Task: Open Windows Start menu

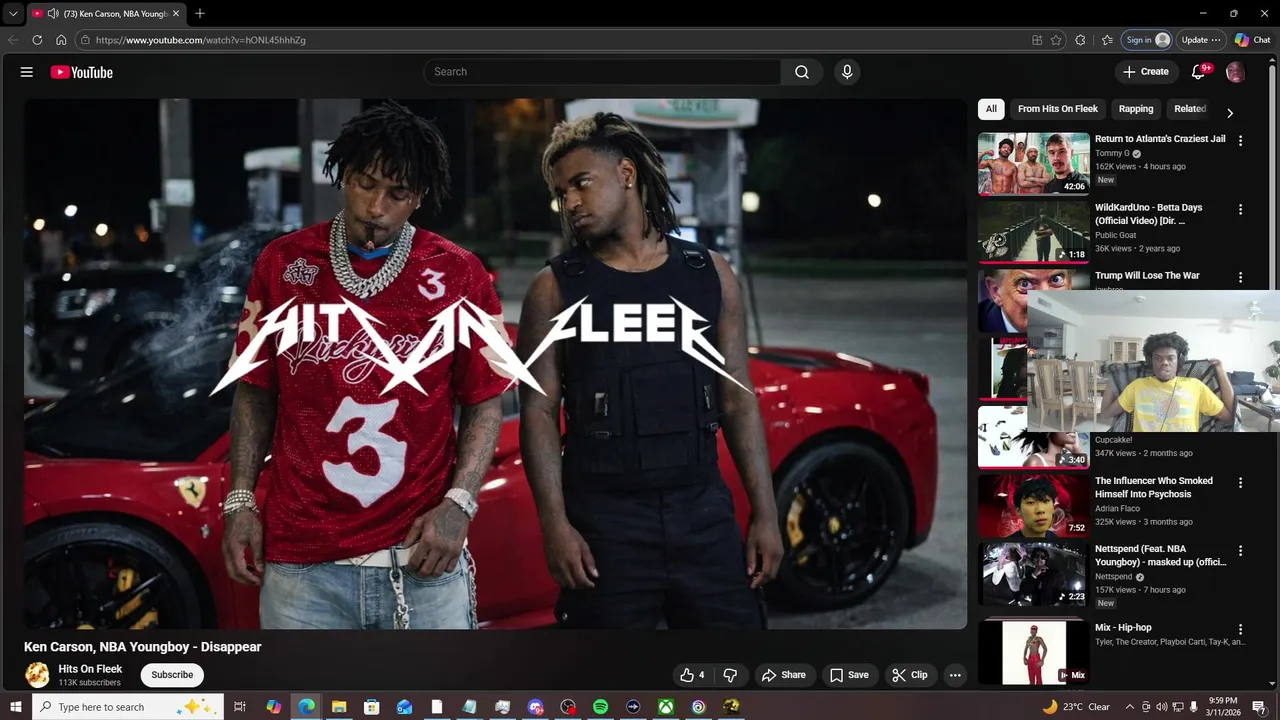Action: [15, 707]
